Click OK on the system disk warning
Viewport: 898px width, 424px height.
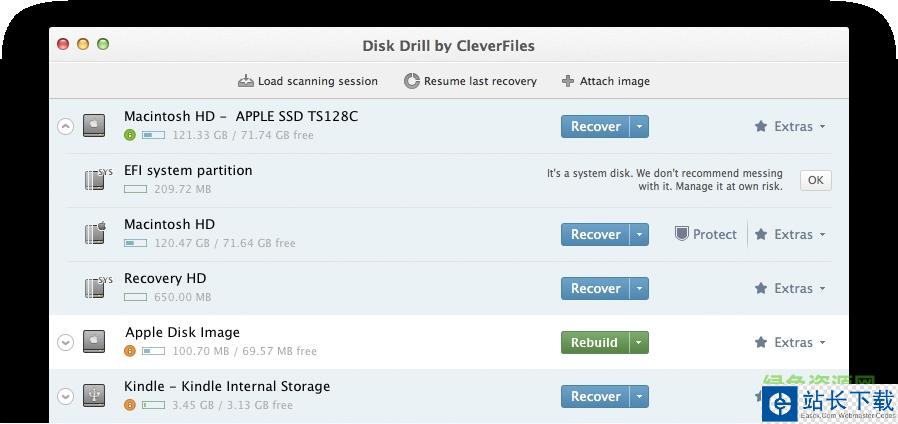815,180
